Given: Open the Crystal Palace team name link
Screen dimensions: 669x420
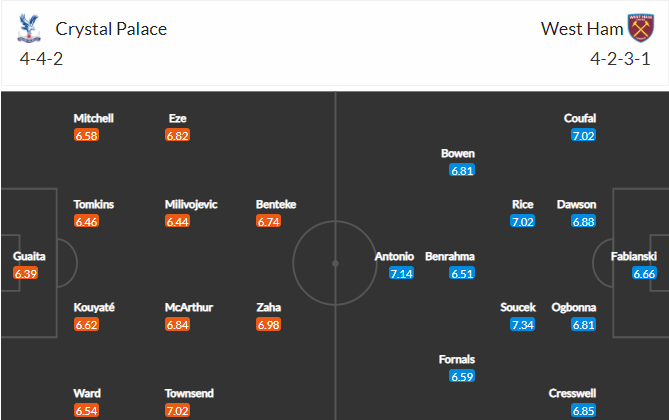Looking at the screenshot, I should 111,29.
